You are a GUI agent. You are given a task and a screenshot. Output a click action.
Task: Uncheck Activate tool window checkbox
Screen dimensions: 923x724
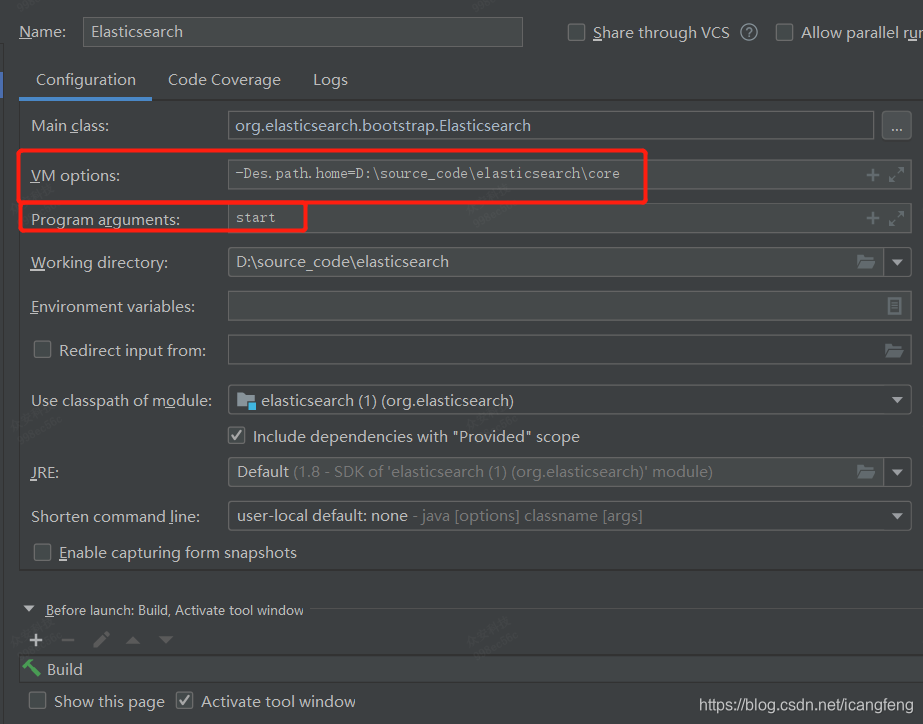(x=184, y=700)
